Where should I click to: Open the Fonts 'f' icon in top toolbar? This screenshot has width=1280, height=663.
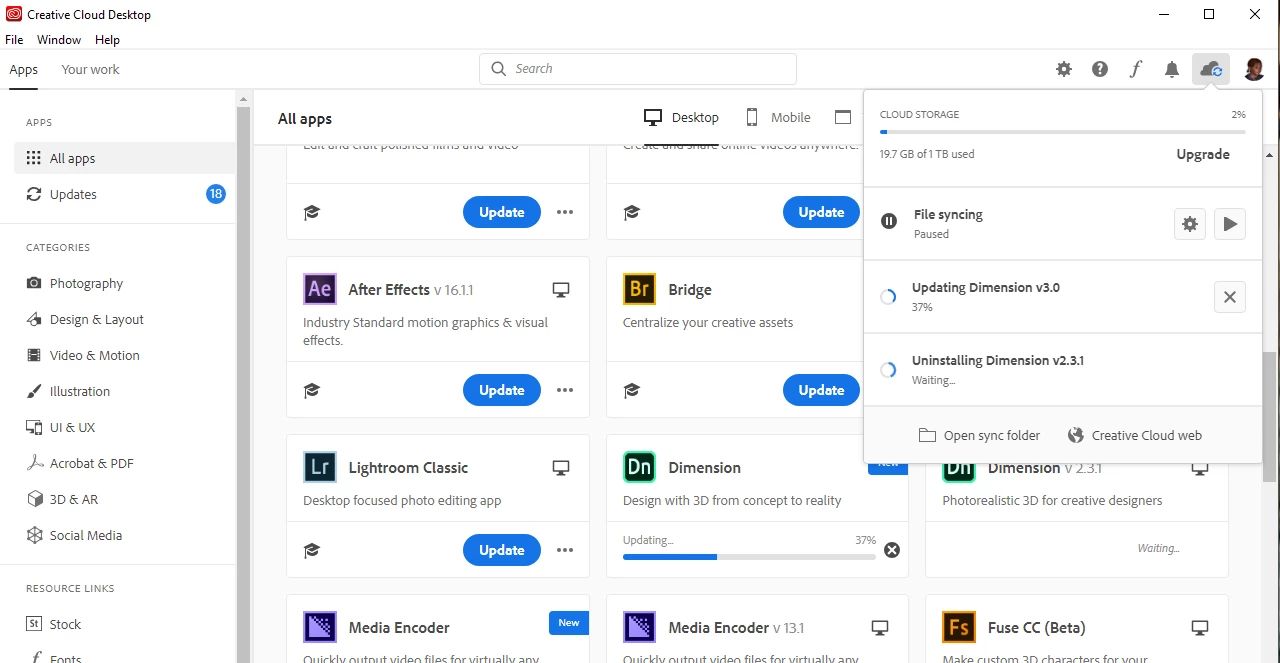[x=1136, y=69]
